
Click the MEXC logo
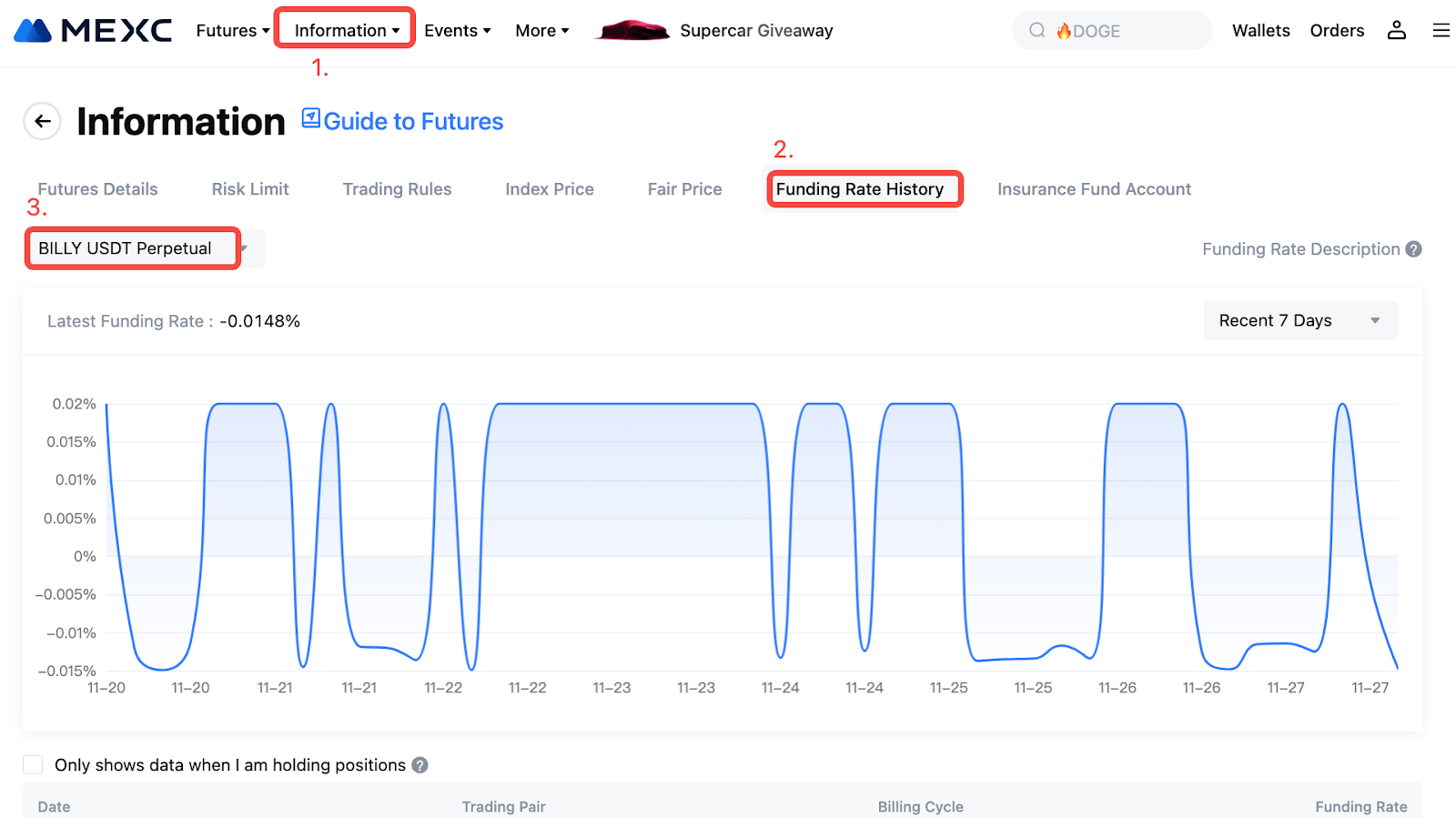93,31
